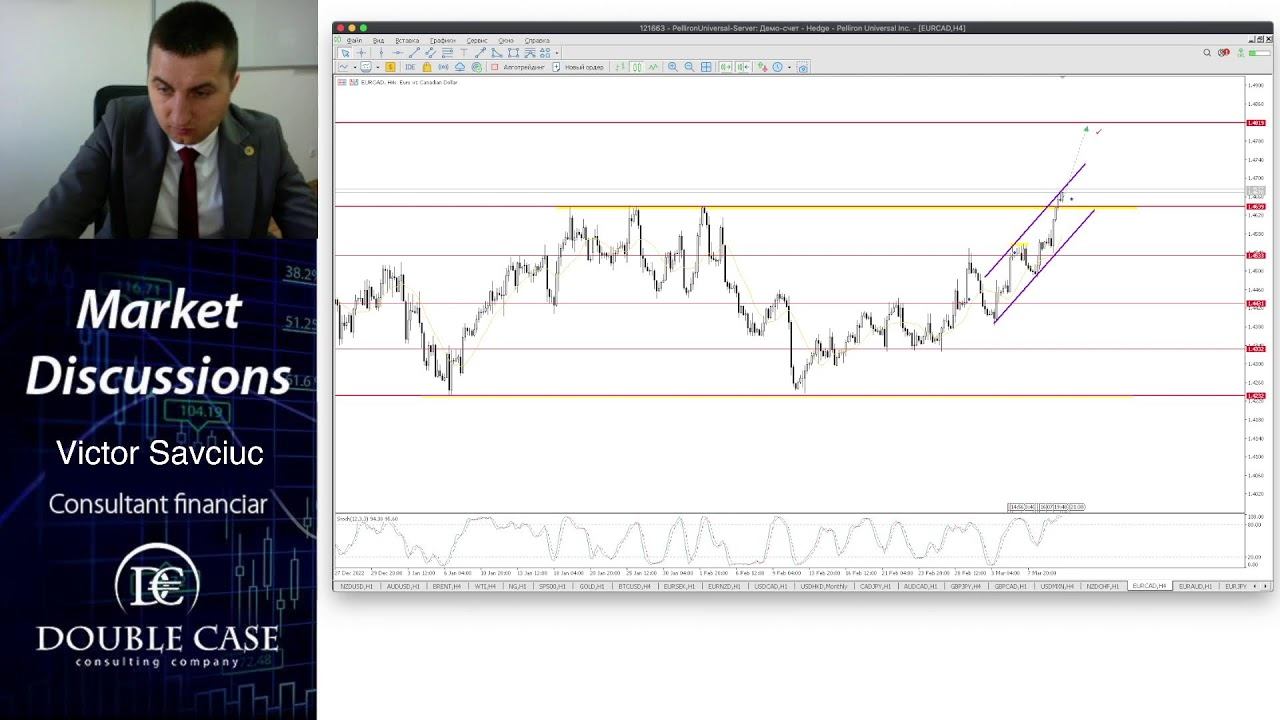Click the green buy arrow on chart
The image size is (1280, 720).
[x=1086, y=128]
